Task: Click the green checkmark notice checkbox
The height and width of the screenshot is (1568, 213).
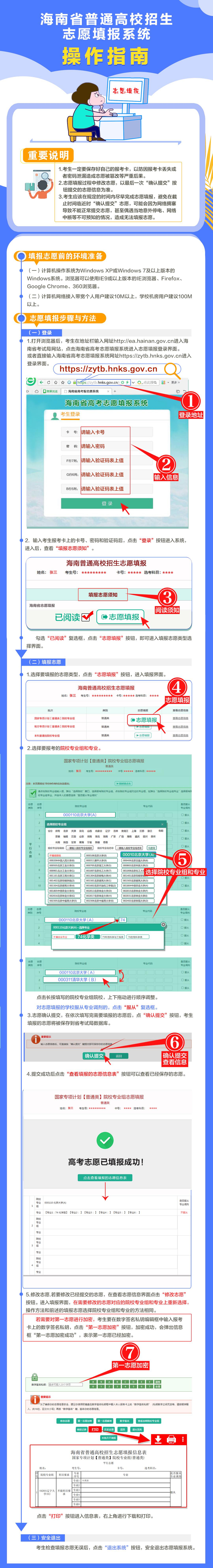Action: [x=33, y=793]
